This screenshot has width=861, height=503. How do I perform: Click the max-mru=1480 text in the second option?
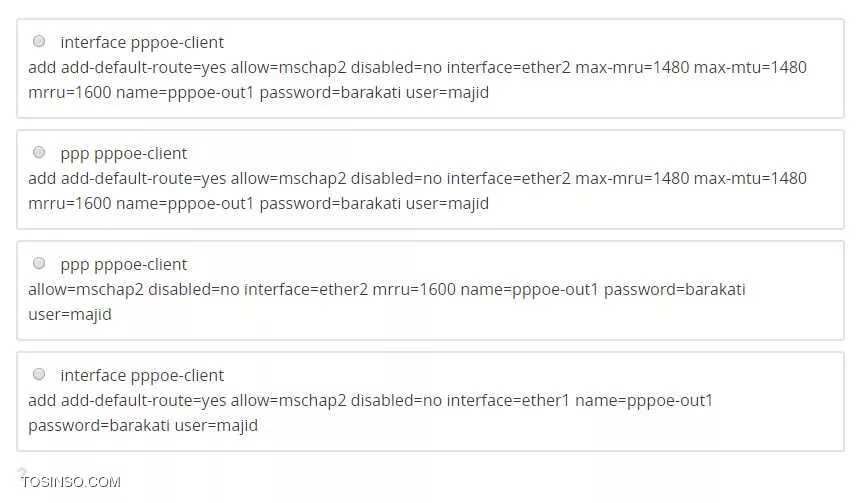click(x=632, y=178)
